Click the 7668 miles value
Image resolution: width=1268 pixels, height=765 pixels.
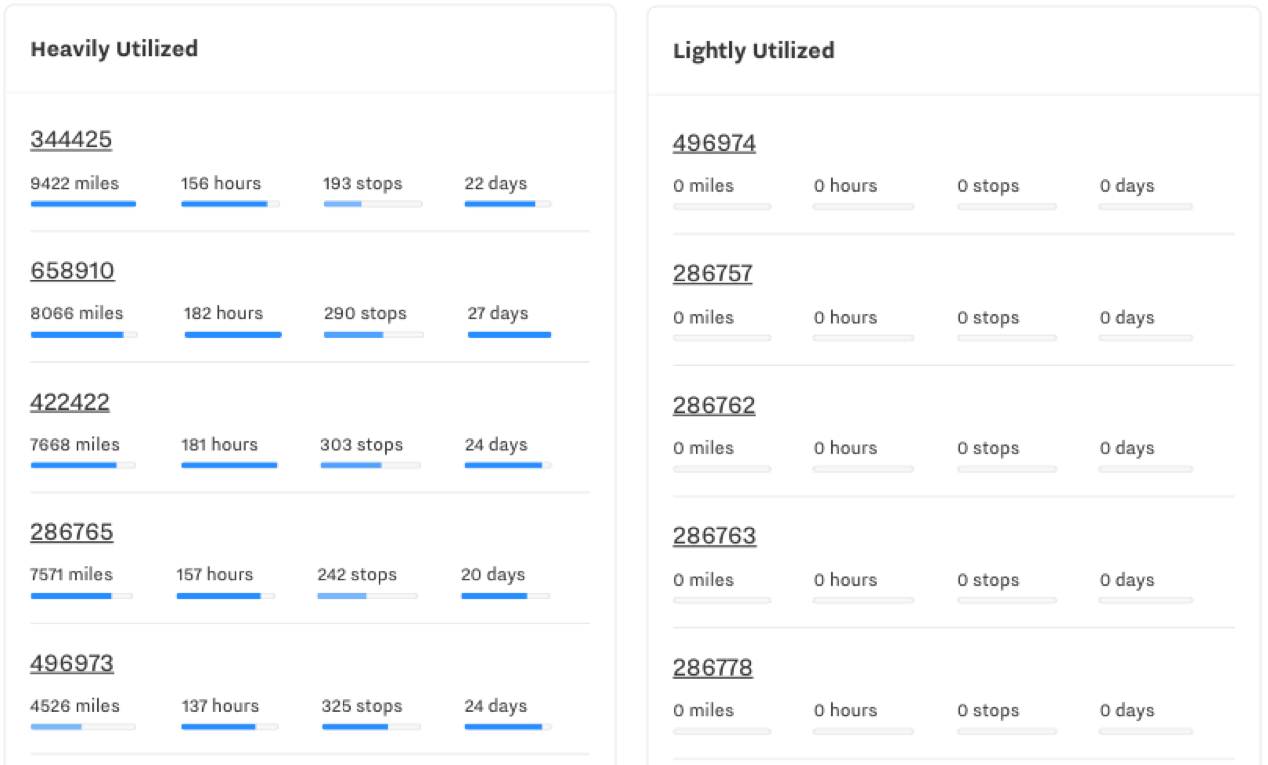tap(75, 444)
